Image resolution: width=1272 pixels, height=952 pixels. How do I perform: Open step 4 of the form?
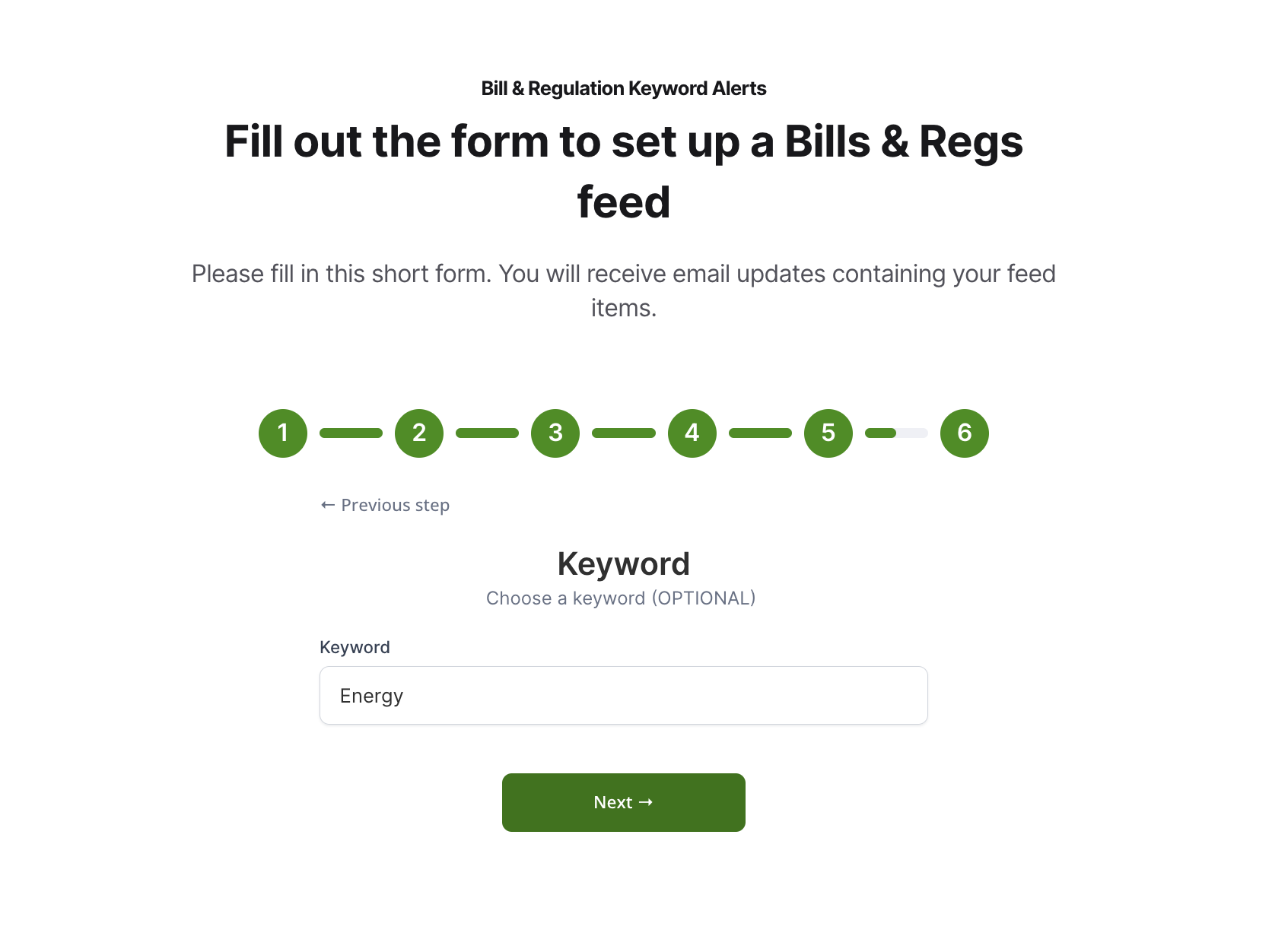692,433
